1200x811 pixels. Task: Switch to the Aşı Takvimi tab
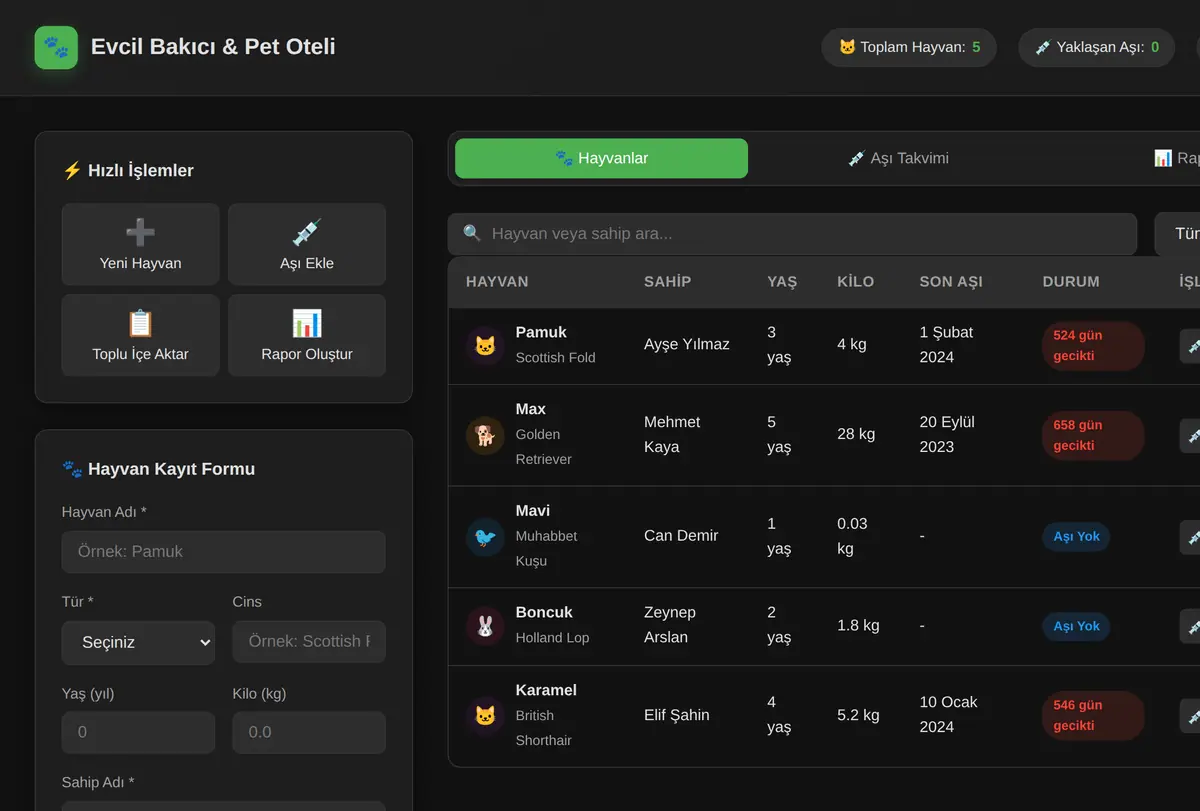click(x=898, y=158)
